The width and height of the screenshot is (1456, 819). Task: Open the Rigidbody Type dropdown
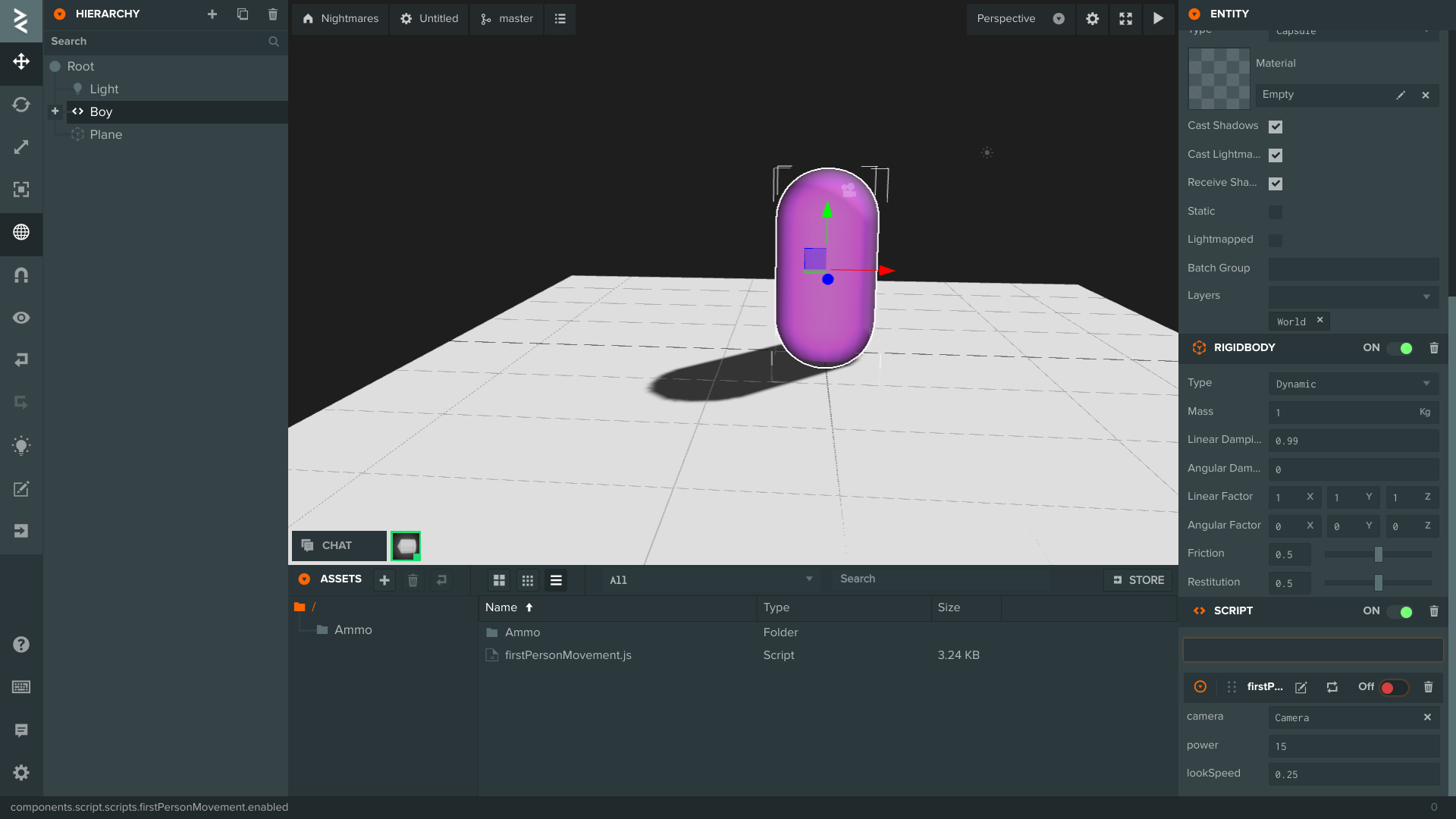point(1353,384)
